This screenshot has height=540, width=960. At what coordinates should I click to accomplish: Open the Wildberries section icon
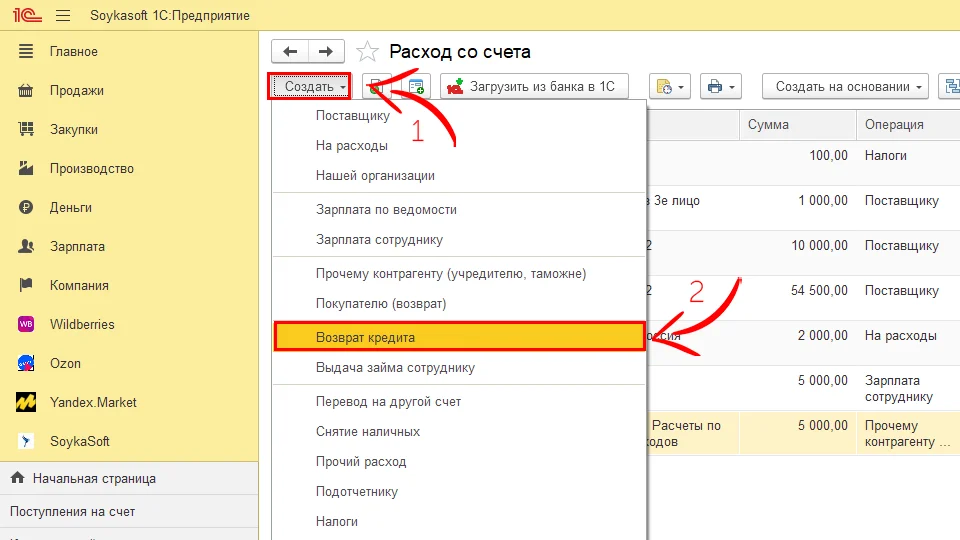pyautogui.click(x=28, y=324)
